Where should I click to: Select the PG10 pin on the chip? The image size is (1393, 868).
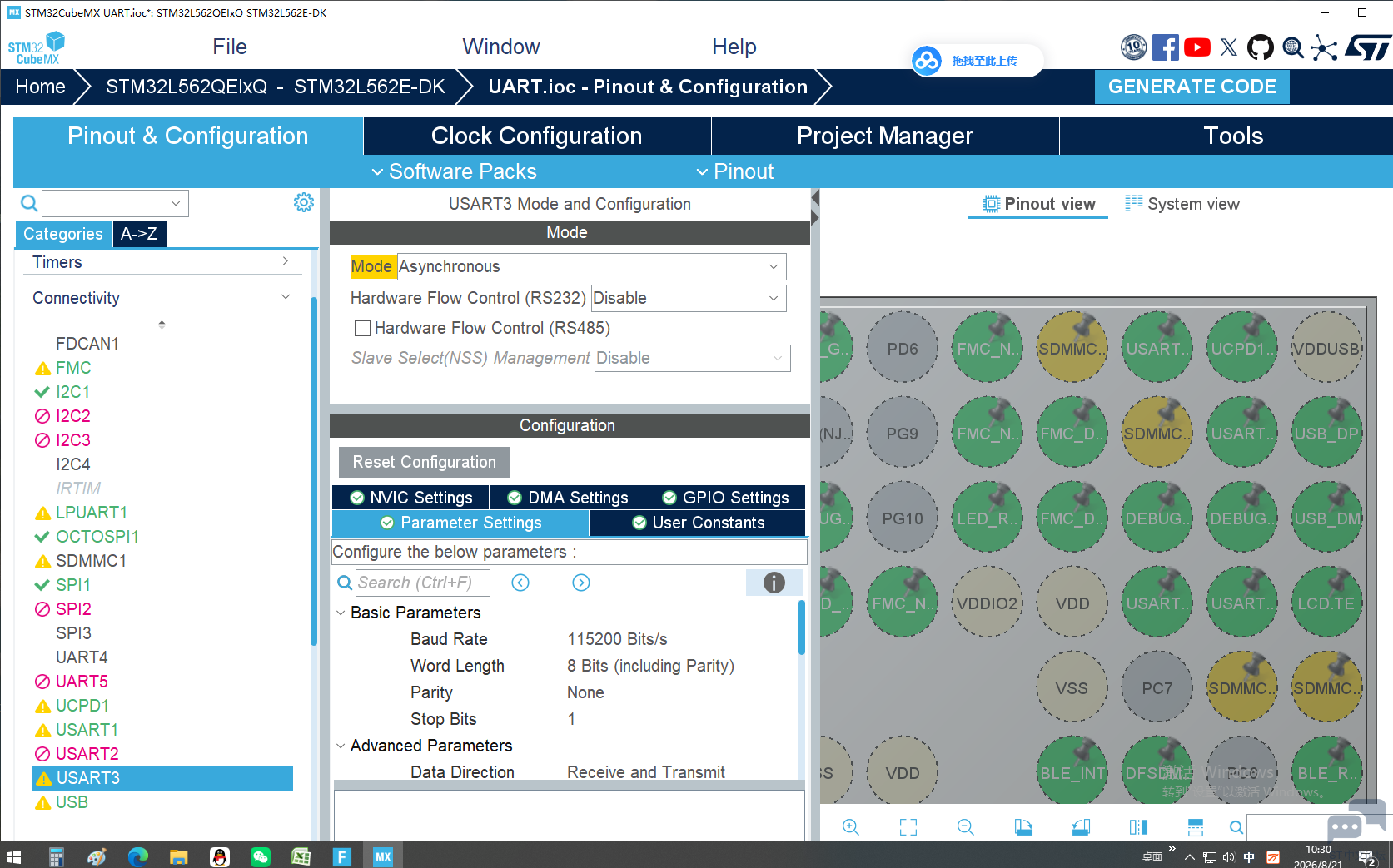pyautogui.click(x=903, y=518)
